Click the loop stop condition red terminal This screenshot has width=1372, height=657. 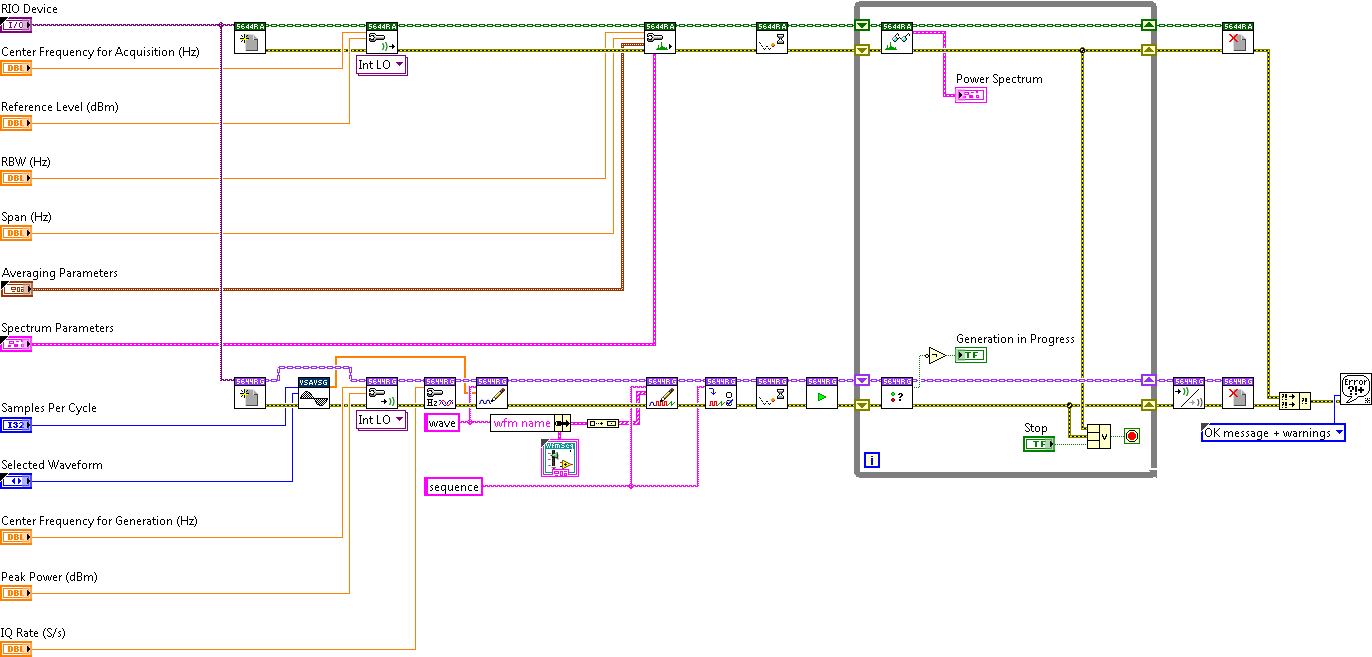coord(1131,436)
